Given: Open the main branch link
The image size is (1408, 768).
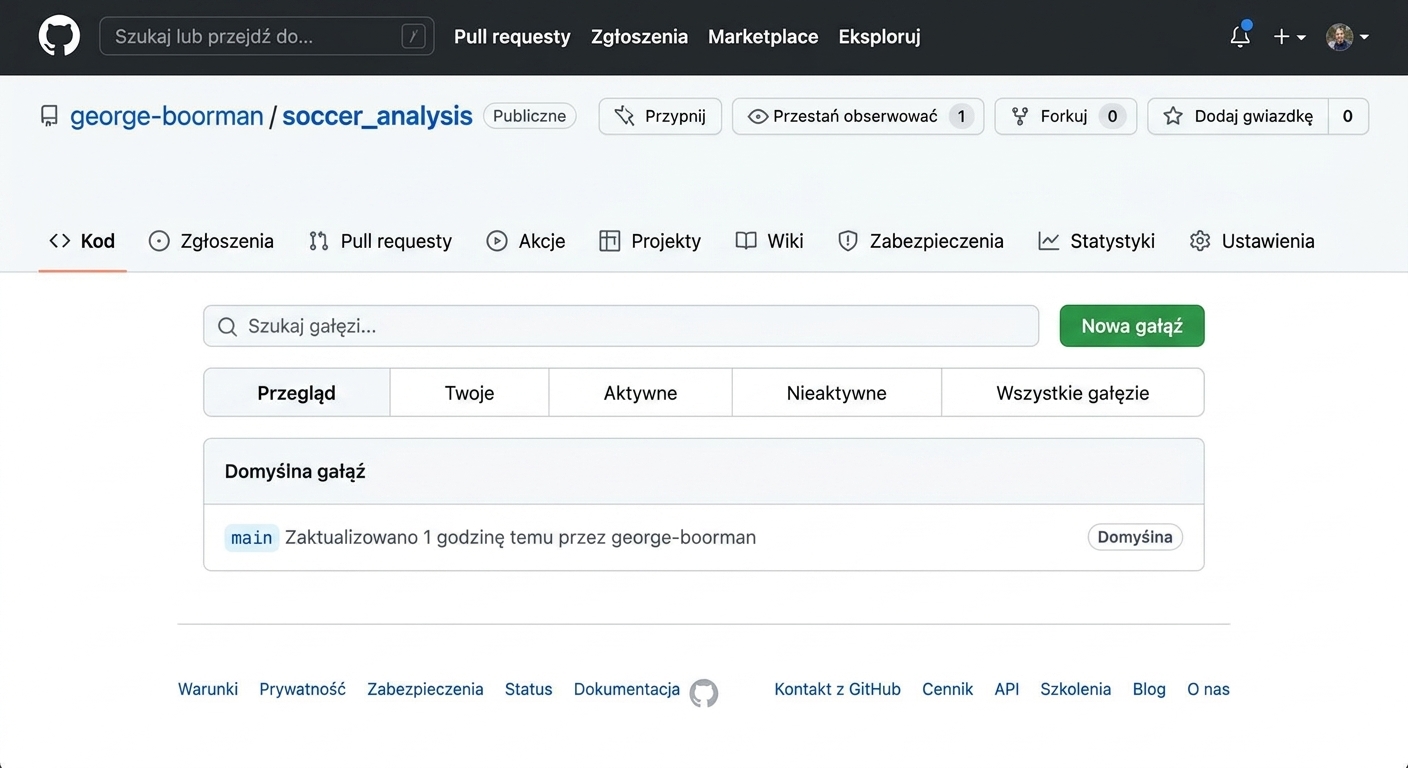Looking at the screenshot, I should click(x=251, y=538).
